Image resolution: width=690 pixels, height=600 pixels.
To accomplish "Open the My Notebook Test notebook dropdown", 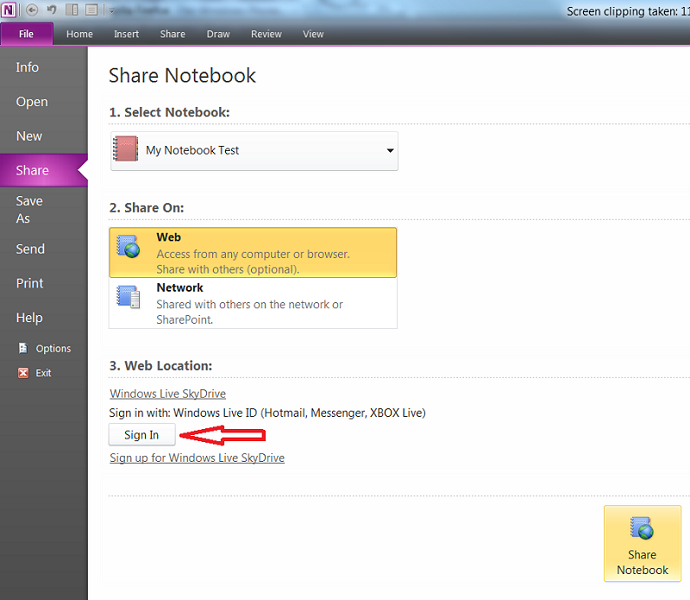I will coord(254,151).
